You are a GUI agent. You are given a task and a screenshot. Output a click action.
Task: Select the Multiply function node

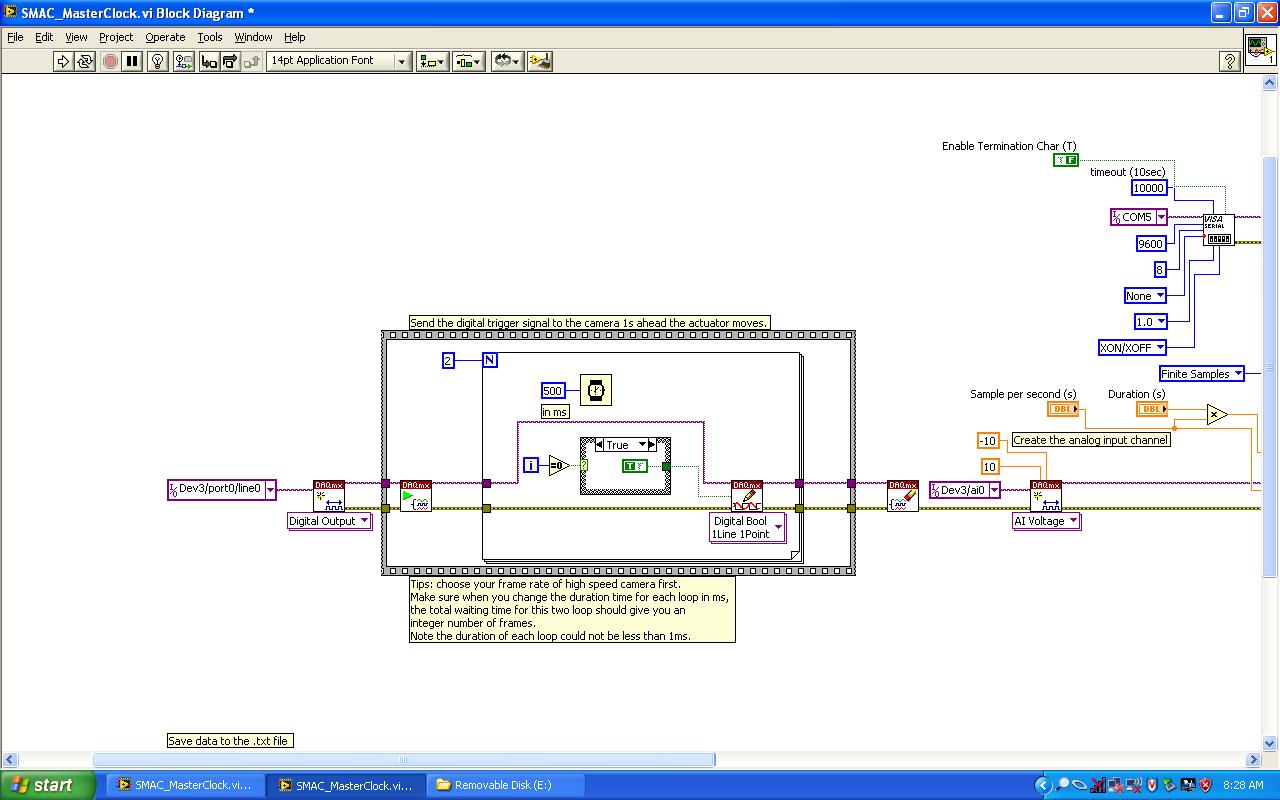tap(1216, 414)
